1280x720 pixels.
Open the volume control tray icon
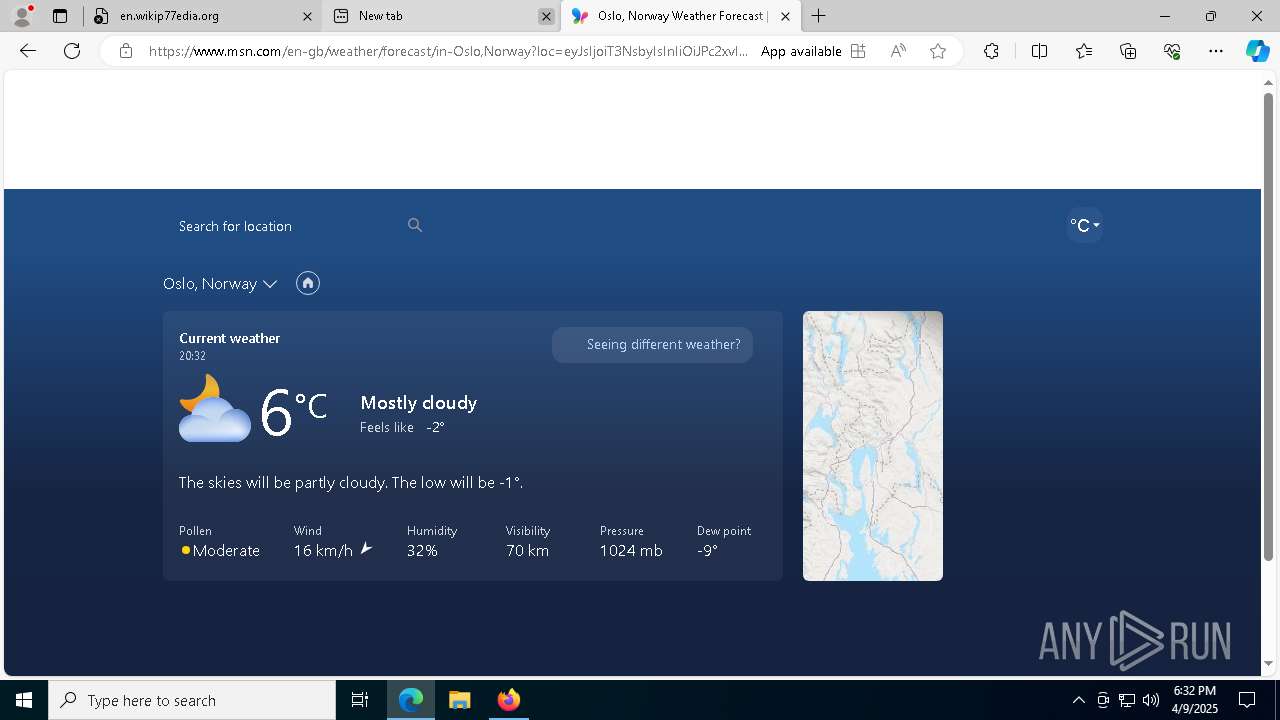pos(1151,700)
